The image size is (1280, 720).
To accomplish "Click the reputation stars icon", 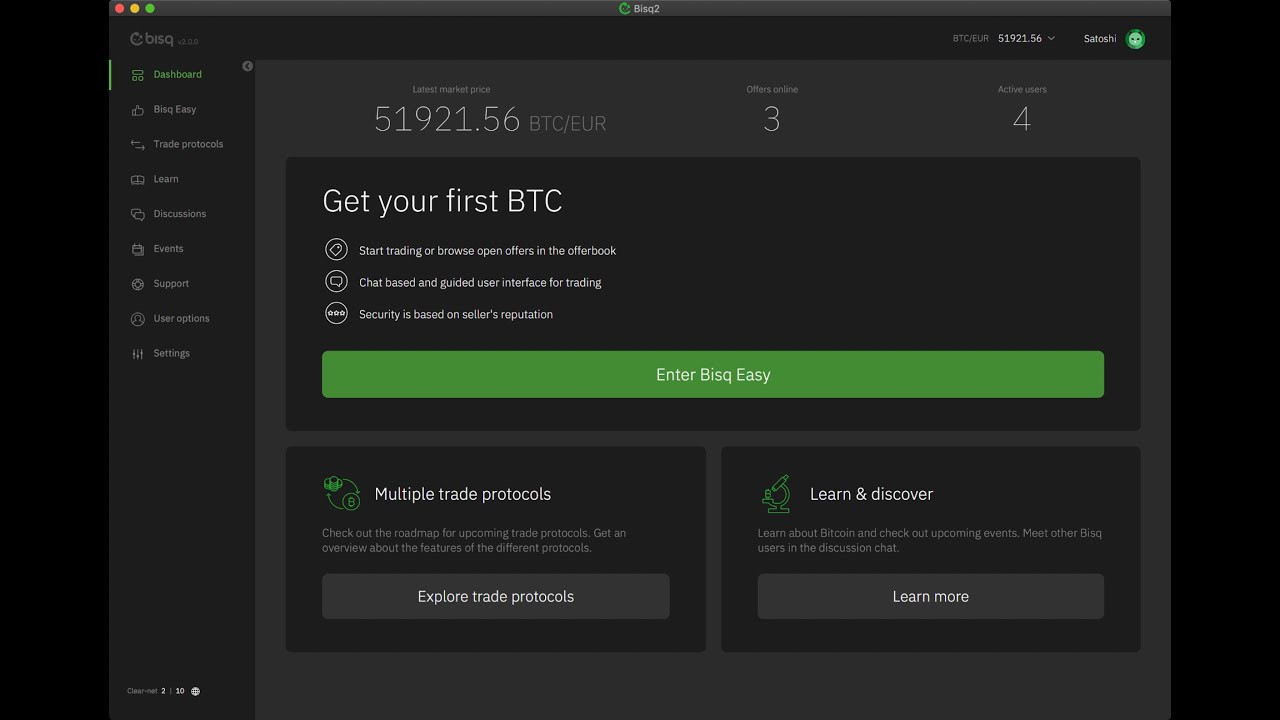I will 336,314.
